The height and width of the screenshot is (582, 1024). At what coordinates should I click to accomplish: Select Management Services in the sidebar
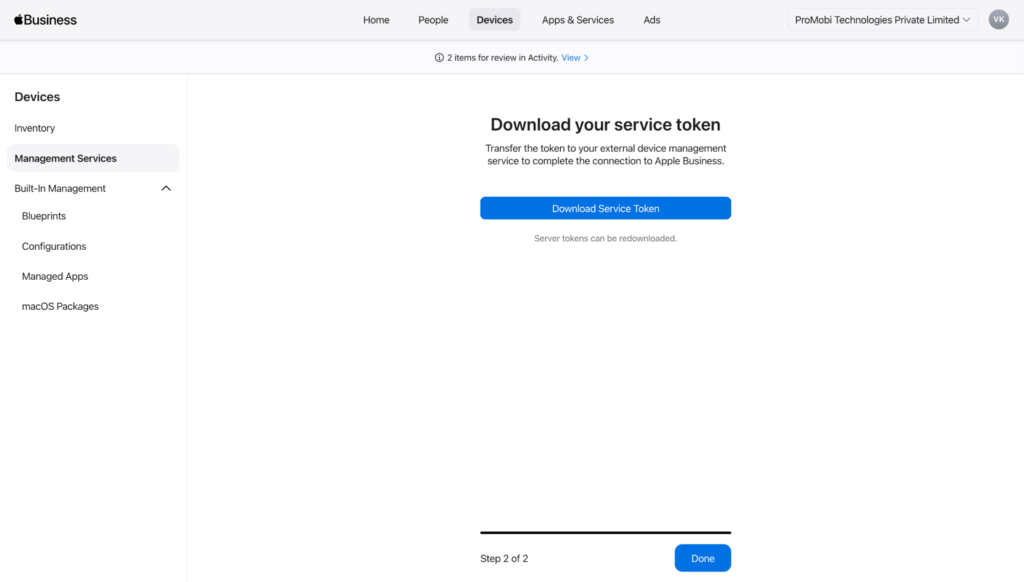[x=93, y=158]
